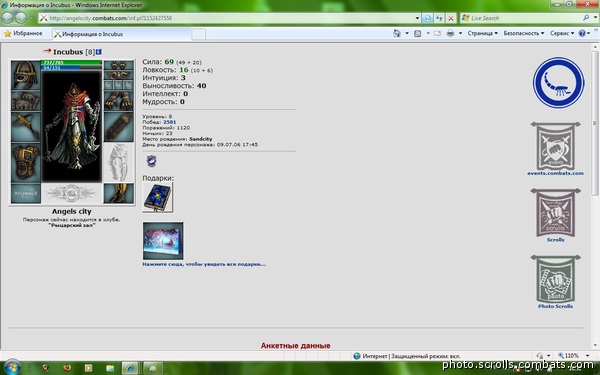Screen dimensions: 600x375
Task: Click the events.combats.com banner icon
Action: pos(555,146)
